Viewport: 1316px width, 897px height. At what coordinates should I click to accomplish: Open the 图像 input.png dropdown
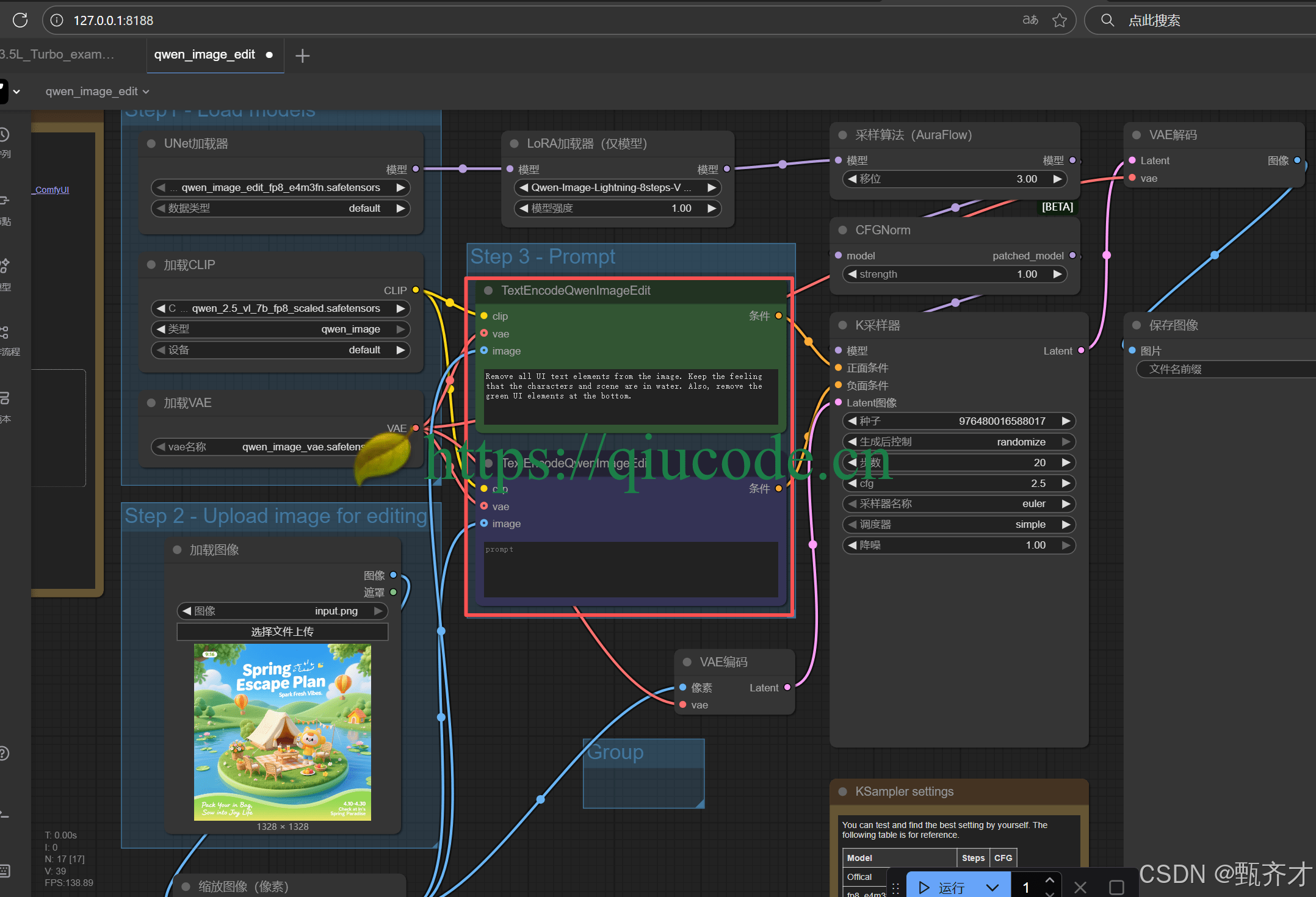click(x=283, y=611)
